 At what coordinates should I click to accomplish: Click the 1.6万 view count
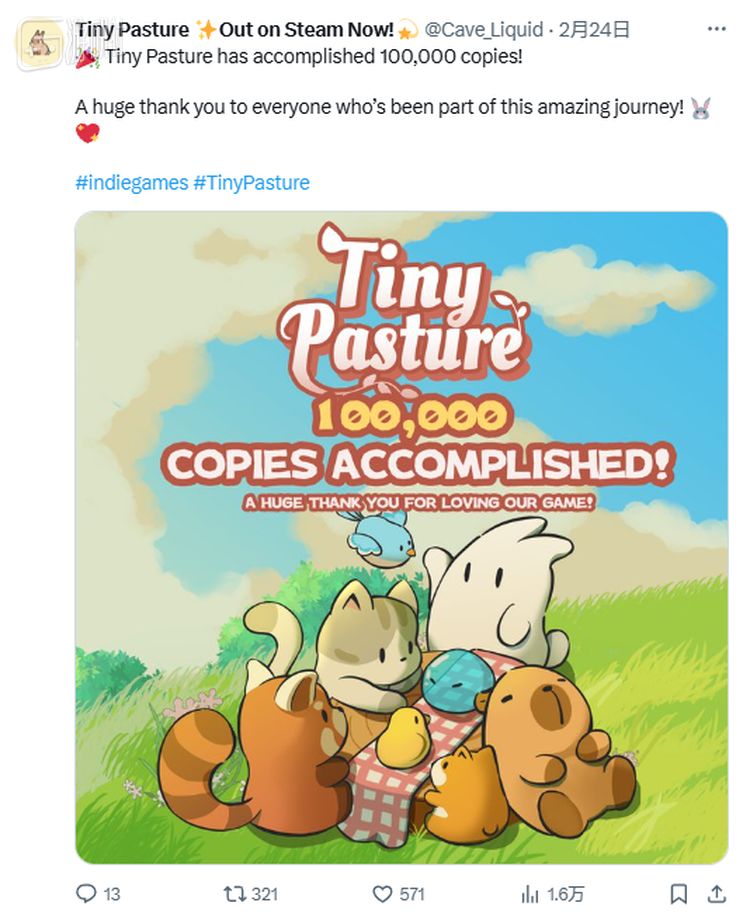click(x=565, y=894)
